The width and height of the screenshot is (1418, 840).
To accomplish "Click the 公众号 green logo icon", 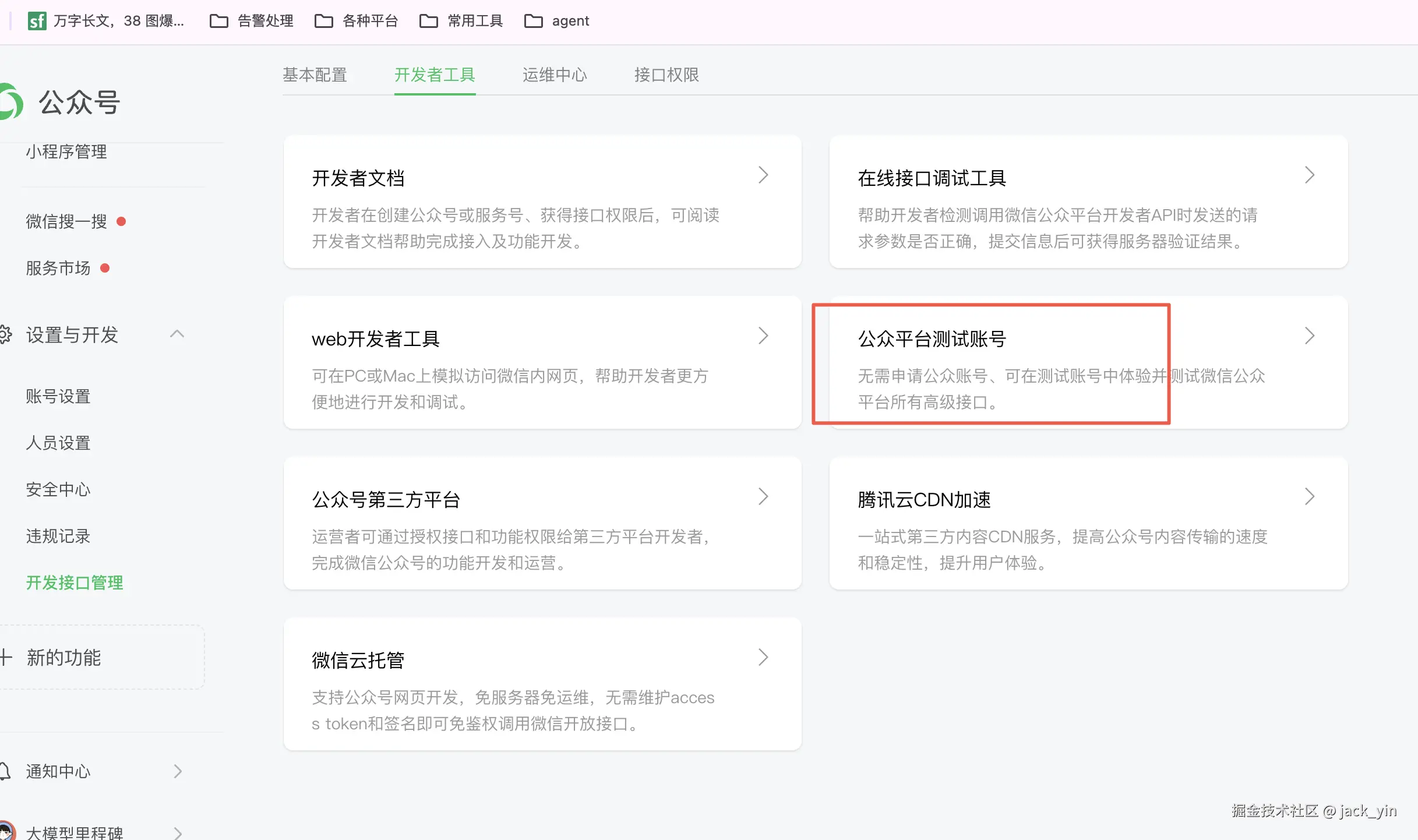I will 12,102.
